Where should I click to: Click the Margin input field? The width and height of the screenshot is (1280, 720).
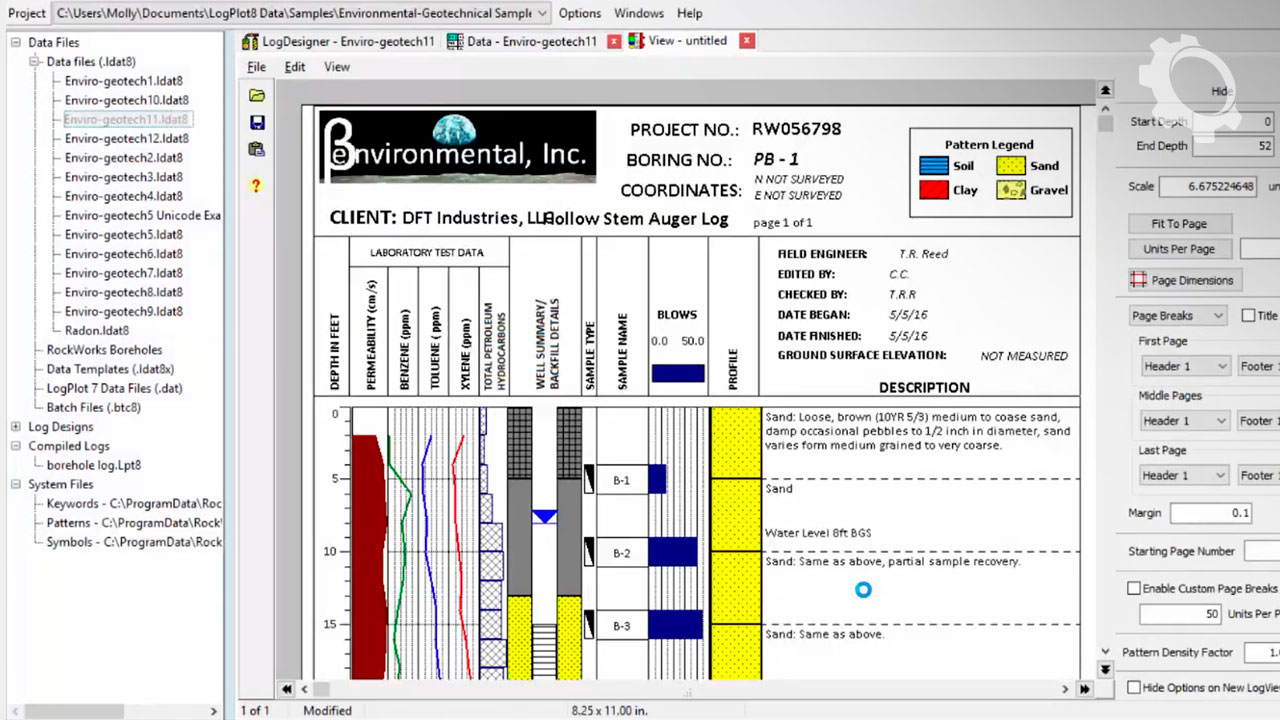(x=1210, y=513)
